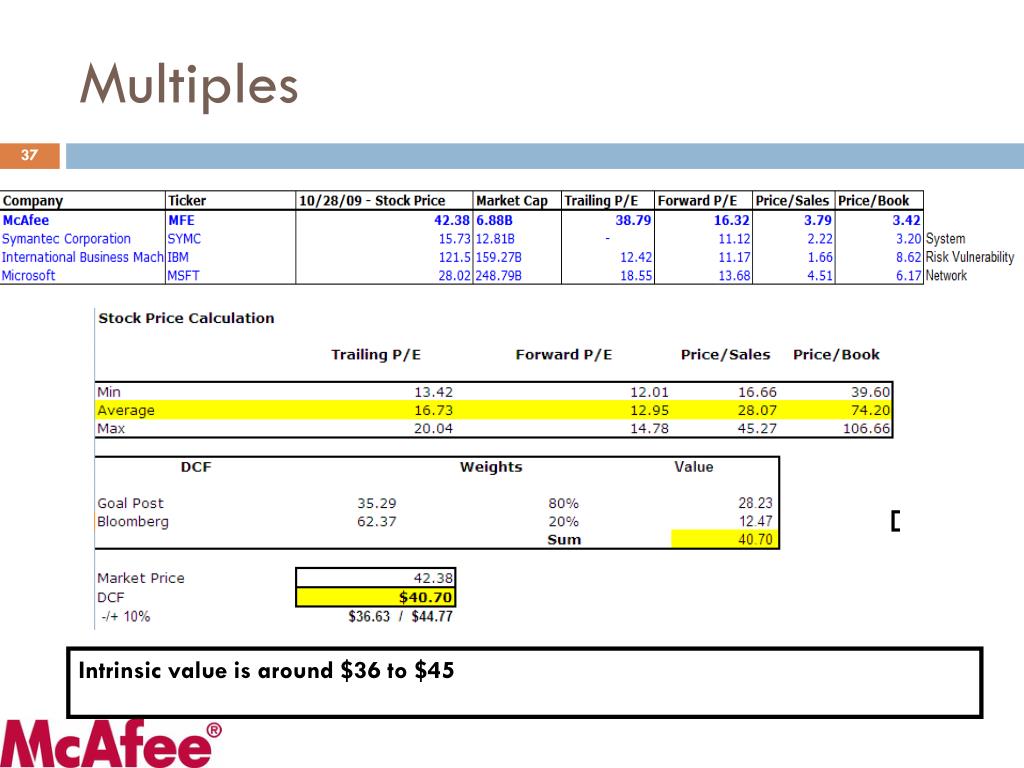Click the MSFT ticker cell
The height and width of the screenshot is (768, 1024).
coord(183,275)
